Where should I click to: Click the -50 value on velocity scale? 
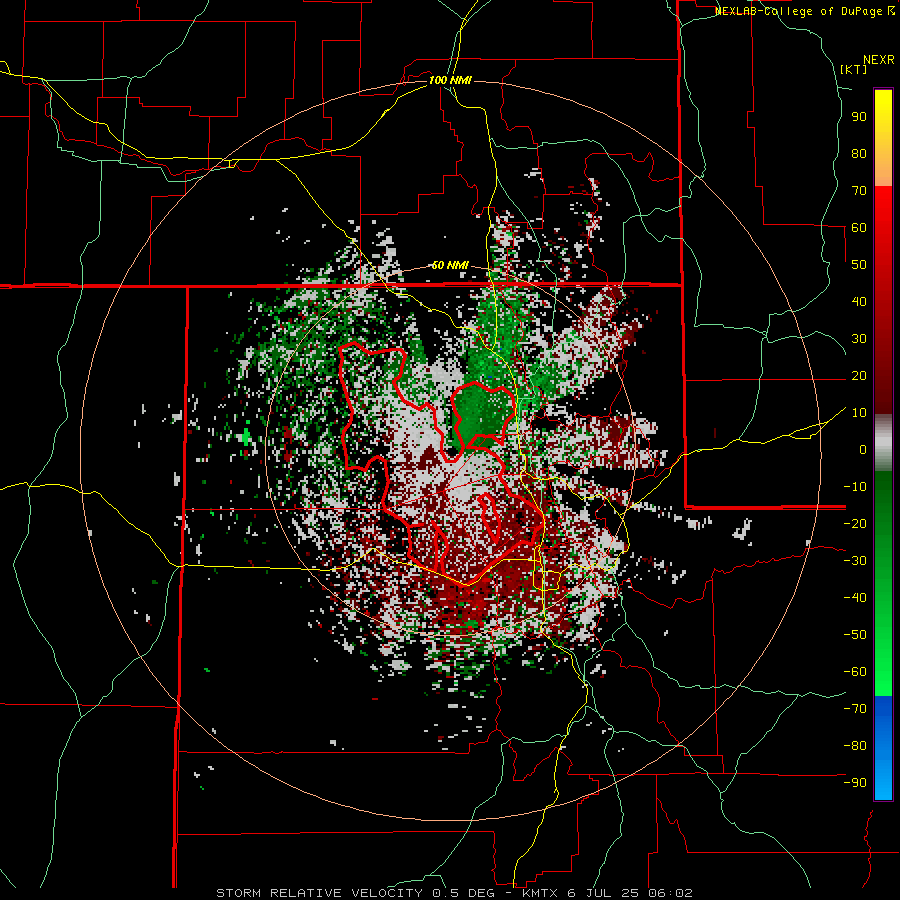pos(855,635)
